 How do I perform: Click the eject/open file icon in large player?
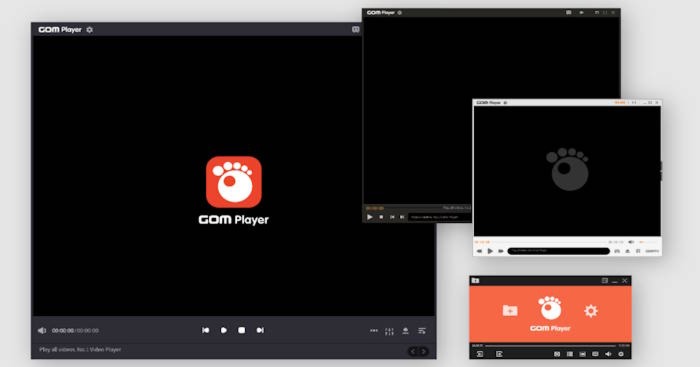pyautogui.click(x=405, y=330)
